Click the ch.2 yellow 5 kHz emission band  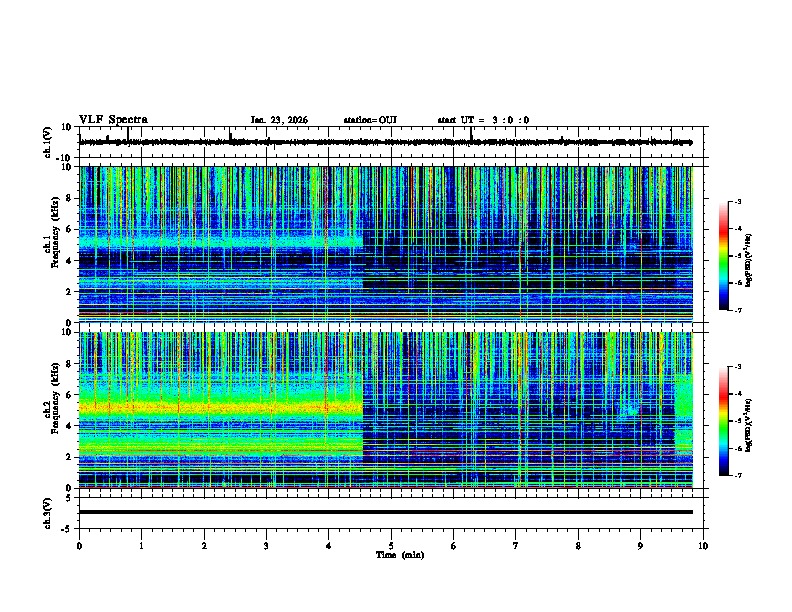(x=221, y=407)
